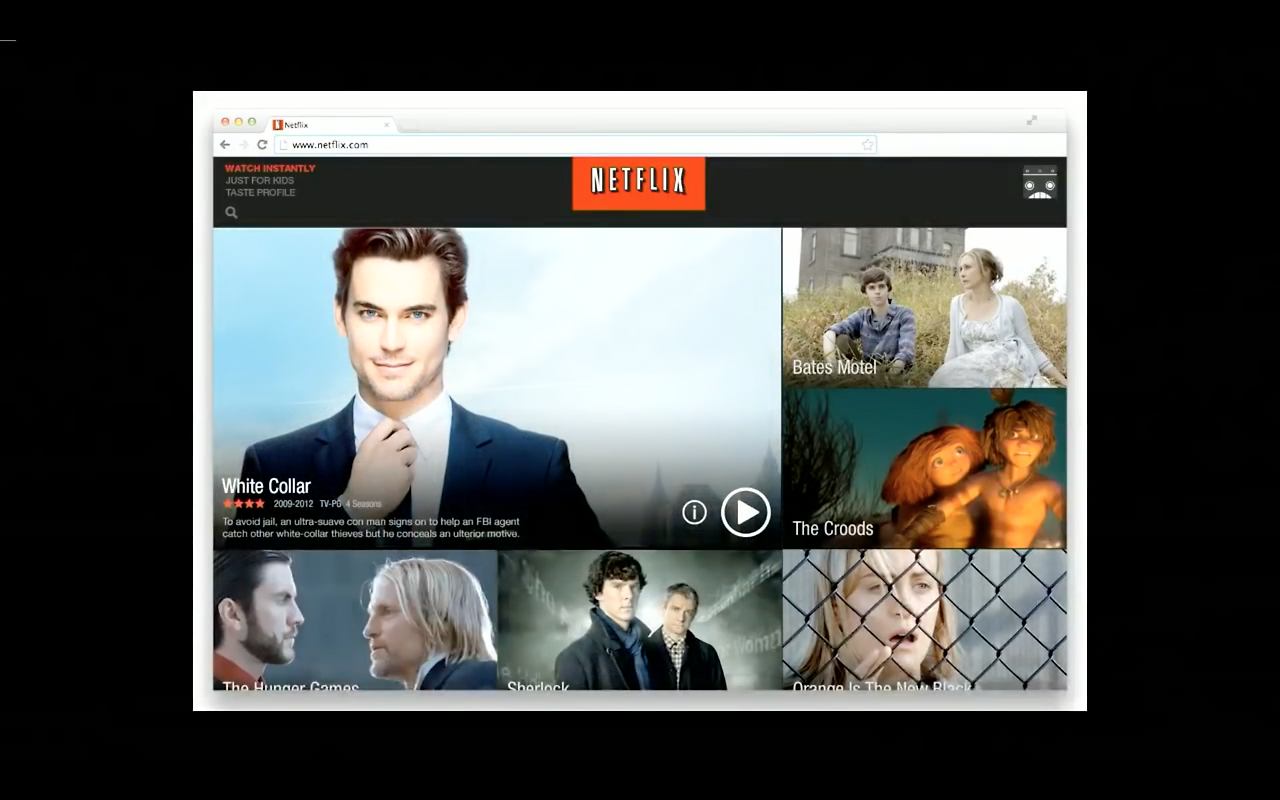1280x800 pixels.
Task: Select The Hunger Games tile
Action: (355, 620)
